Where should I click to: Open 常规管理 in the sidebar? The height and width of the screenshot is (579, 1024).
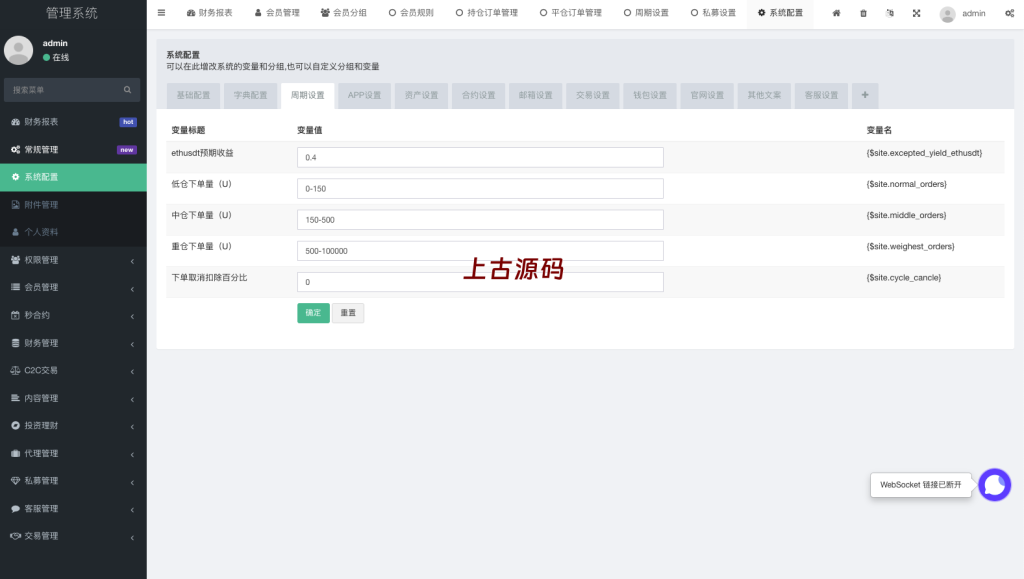pyautogui.click(x=73, y=149)
